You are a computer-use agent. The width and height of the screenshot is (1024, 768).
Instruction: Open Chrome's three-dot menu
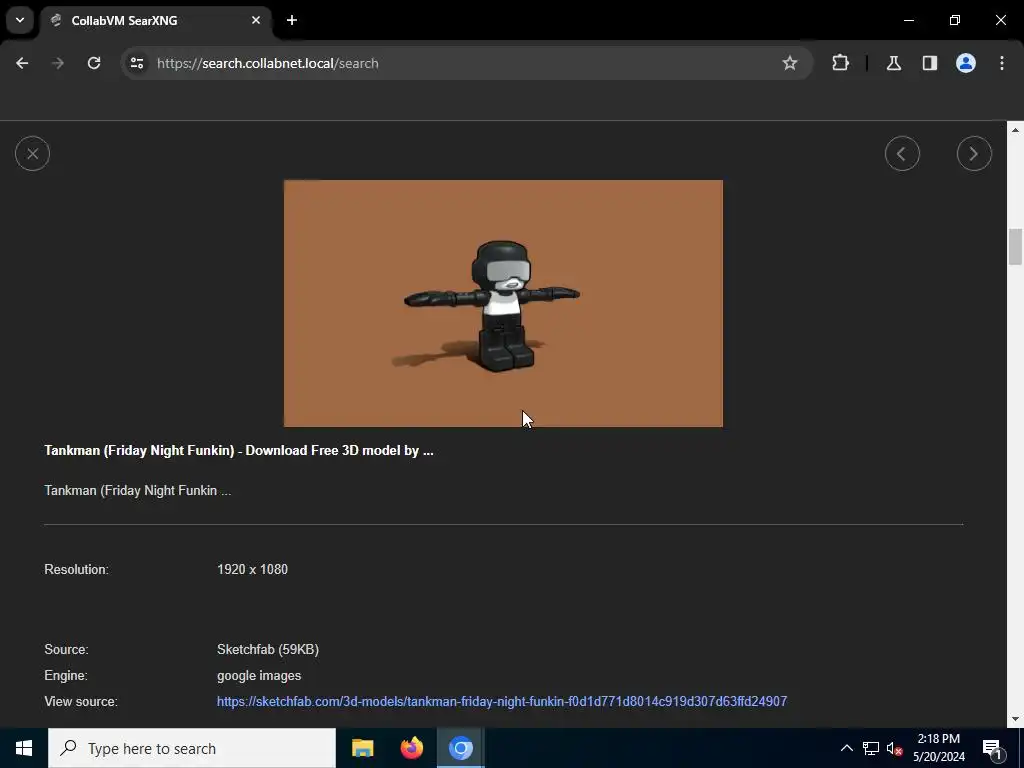1001,63
